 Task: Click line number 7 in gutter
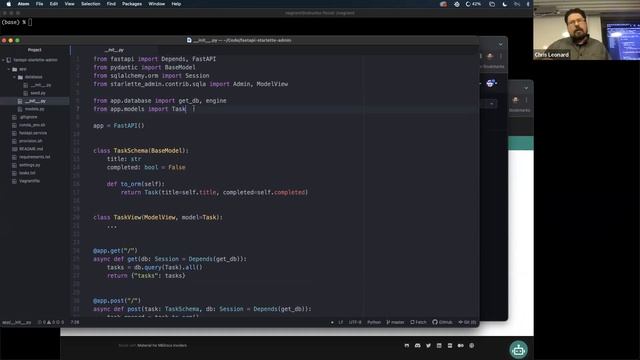[x=78, y=109]
